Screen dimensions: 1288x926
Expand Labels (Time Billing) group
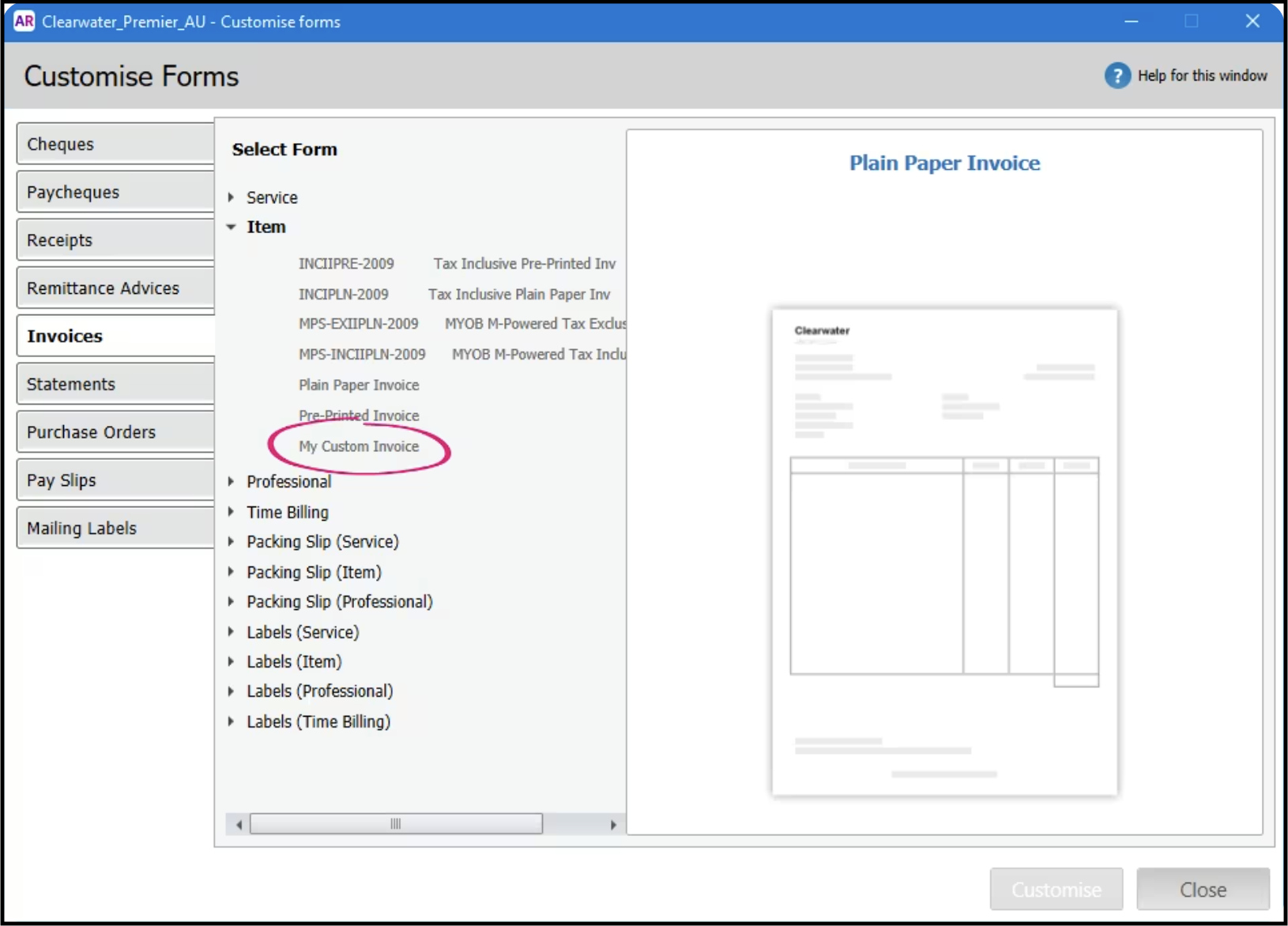[231, 721]
